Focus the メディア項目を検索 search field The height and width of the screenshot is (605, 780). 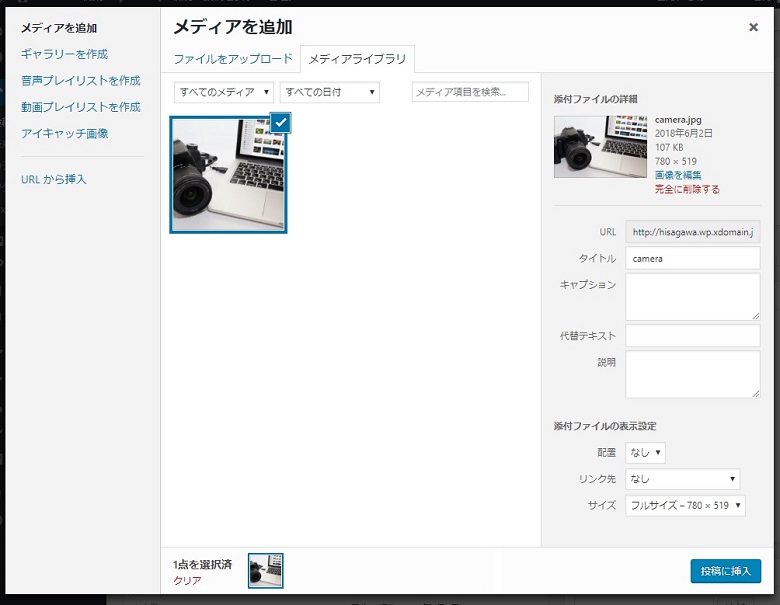point(470,92)
